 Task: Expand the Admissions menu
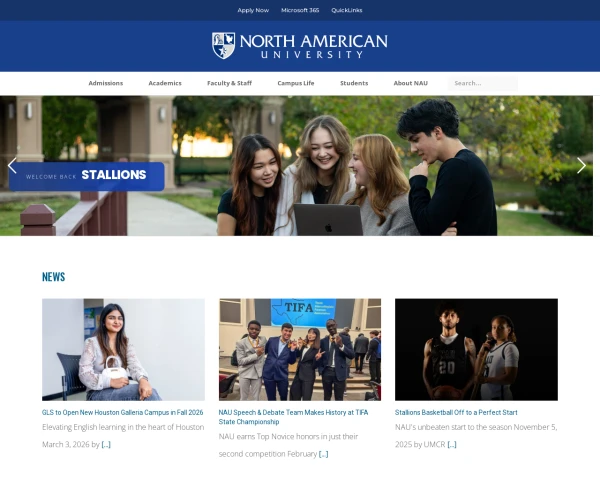(105, 83)
